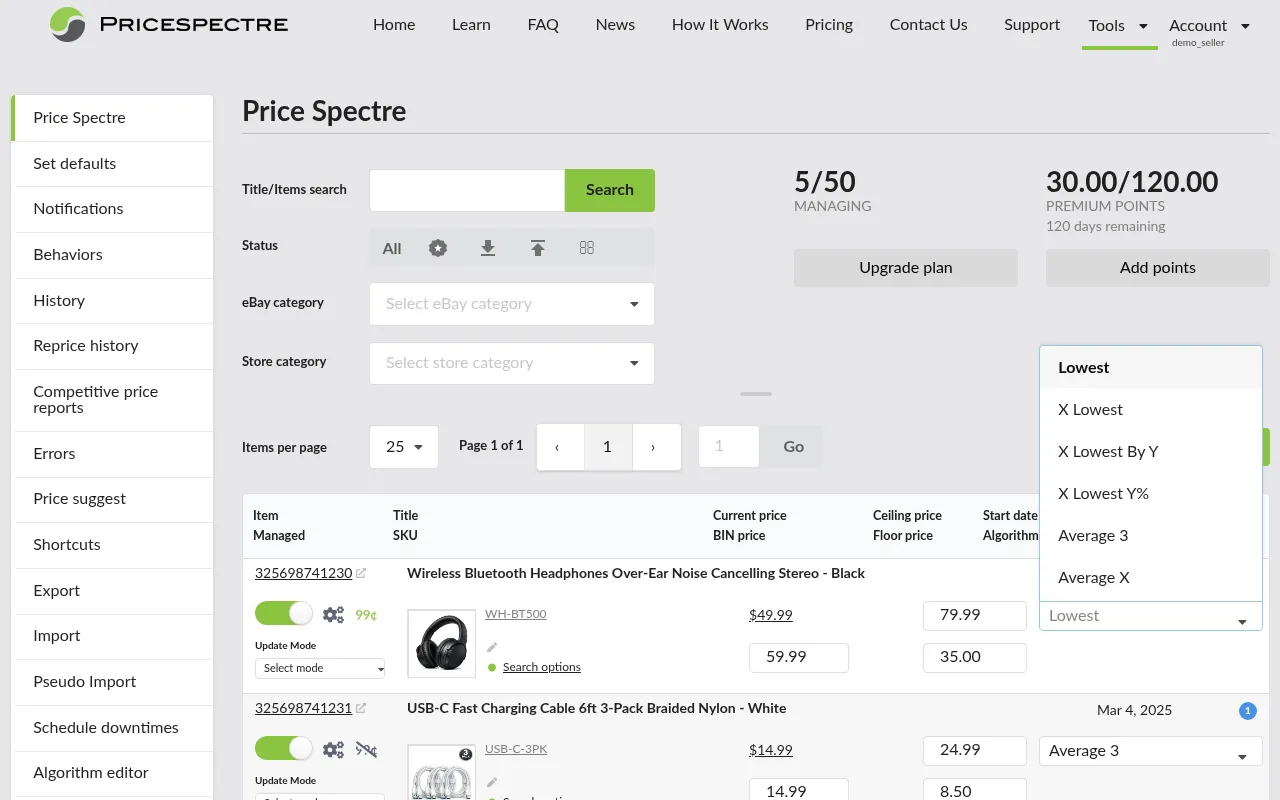Click the crossed-out 99¢ icon on the USB-C item
Viewport: 1280px width, 800px height.
[x=366, y=748]
